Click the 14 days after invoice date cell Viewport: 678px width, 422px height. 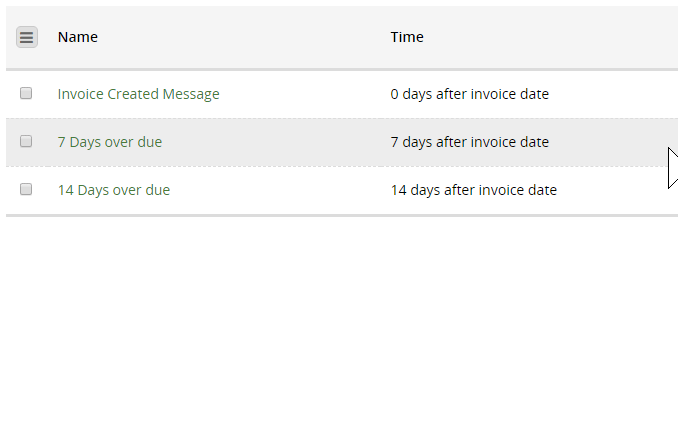(x=473, y=190)
